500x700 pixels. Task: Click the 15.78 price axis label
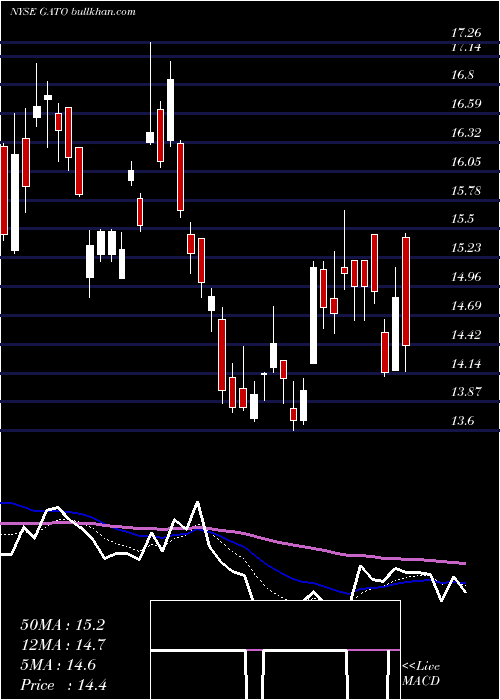pyautogui.click(x=466, y=191)
